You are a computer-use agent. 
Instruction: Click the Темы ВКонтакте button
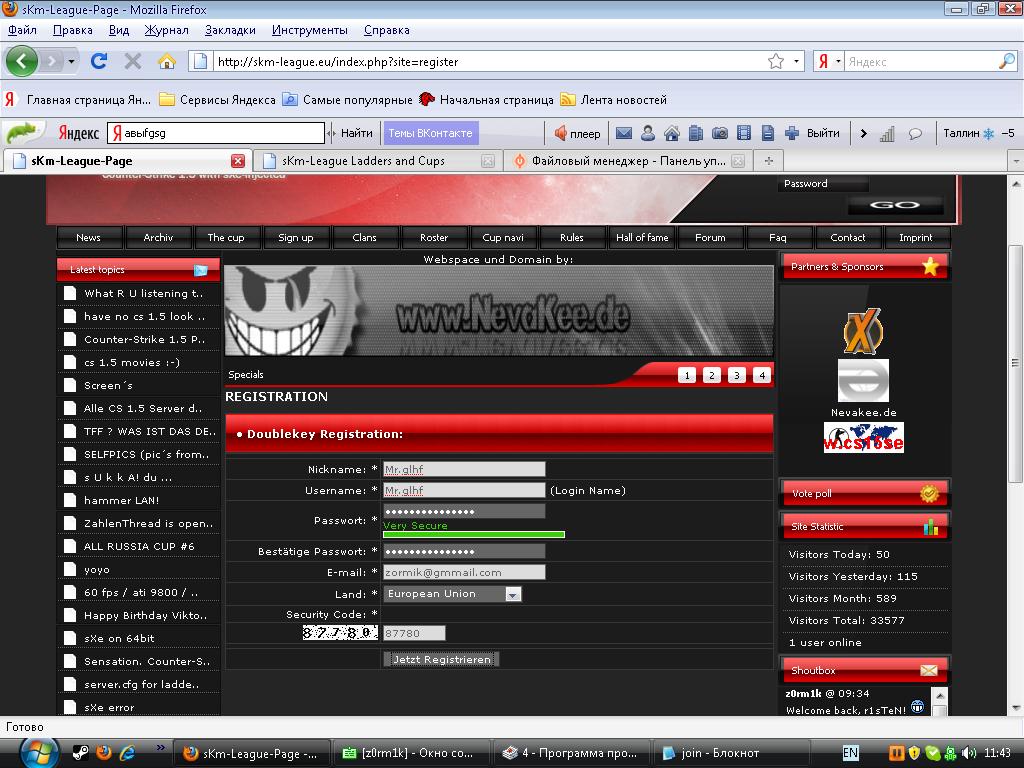pos(430,133)
